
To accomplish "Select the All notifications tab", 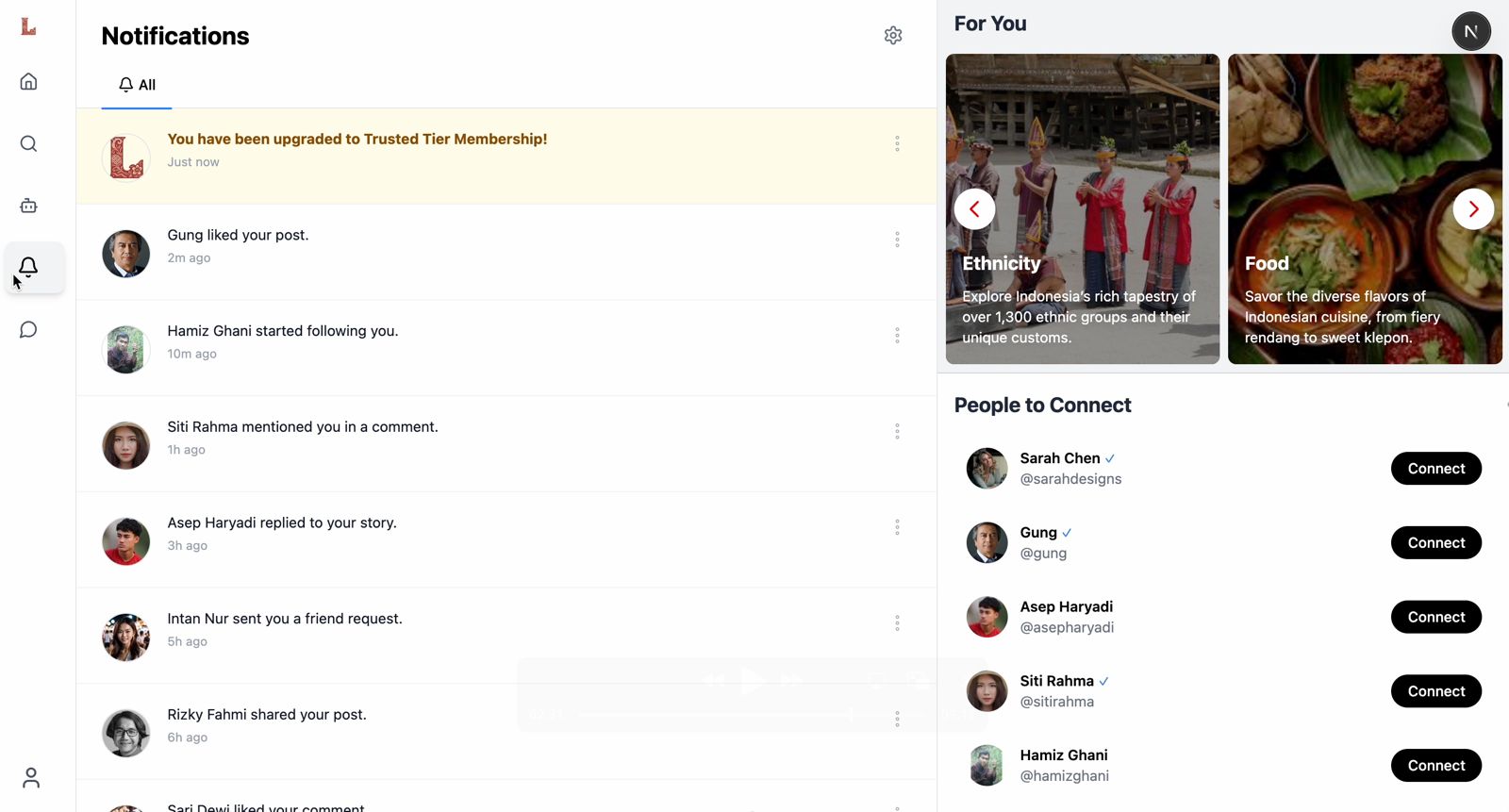I will tap(137, 85).
